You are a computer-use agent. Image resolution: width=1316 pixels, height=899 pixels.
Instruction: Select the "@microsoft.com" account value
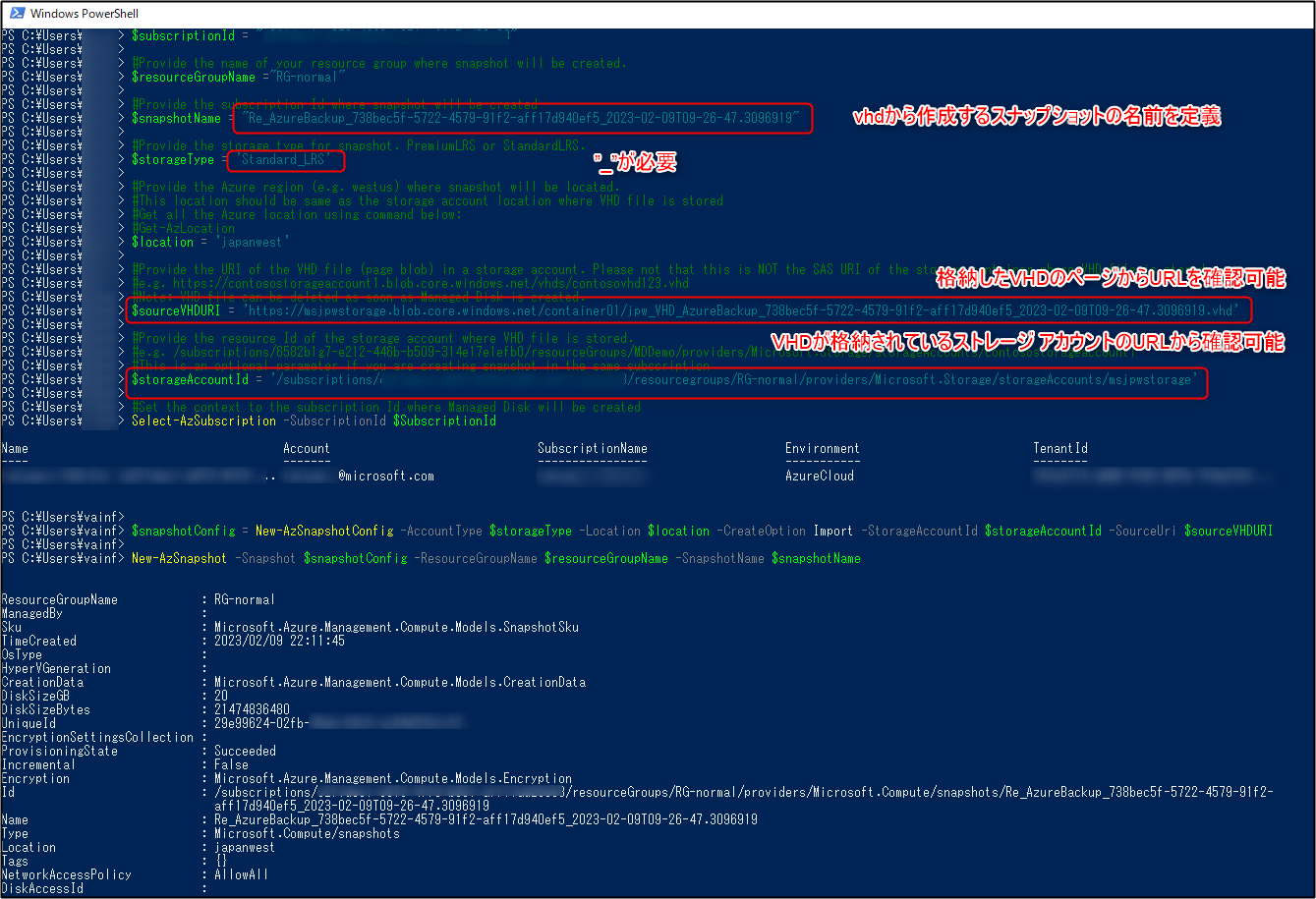click(386, 476)
